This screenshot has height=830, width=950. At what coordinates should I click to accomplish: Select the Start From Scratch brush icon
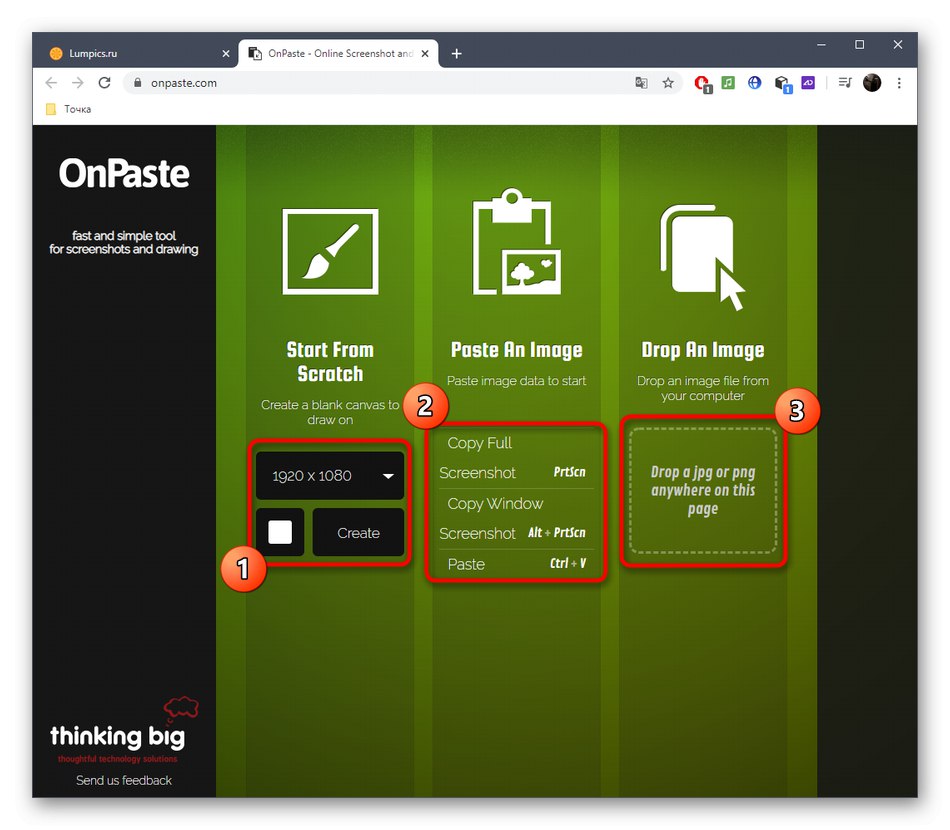coord(330,250)
